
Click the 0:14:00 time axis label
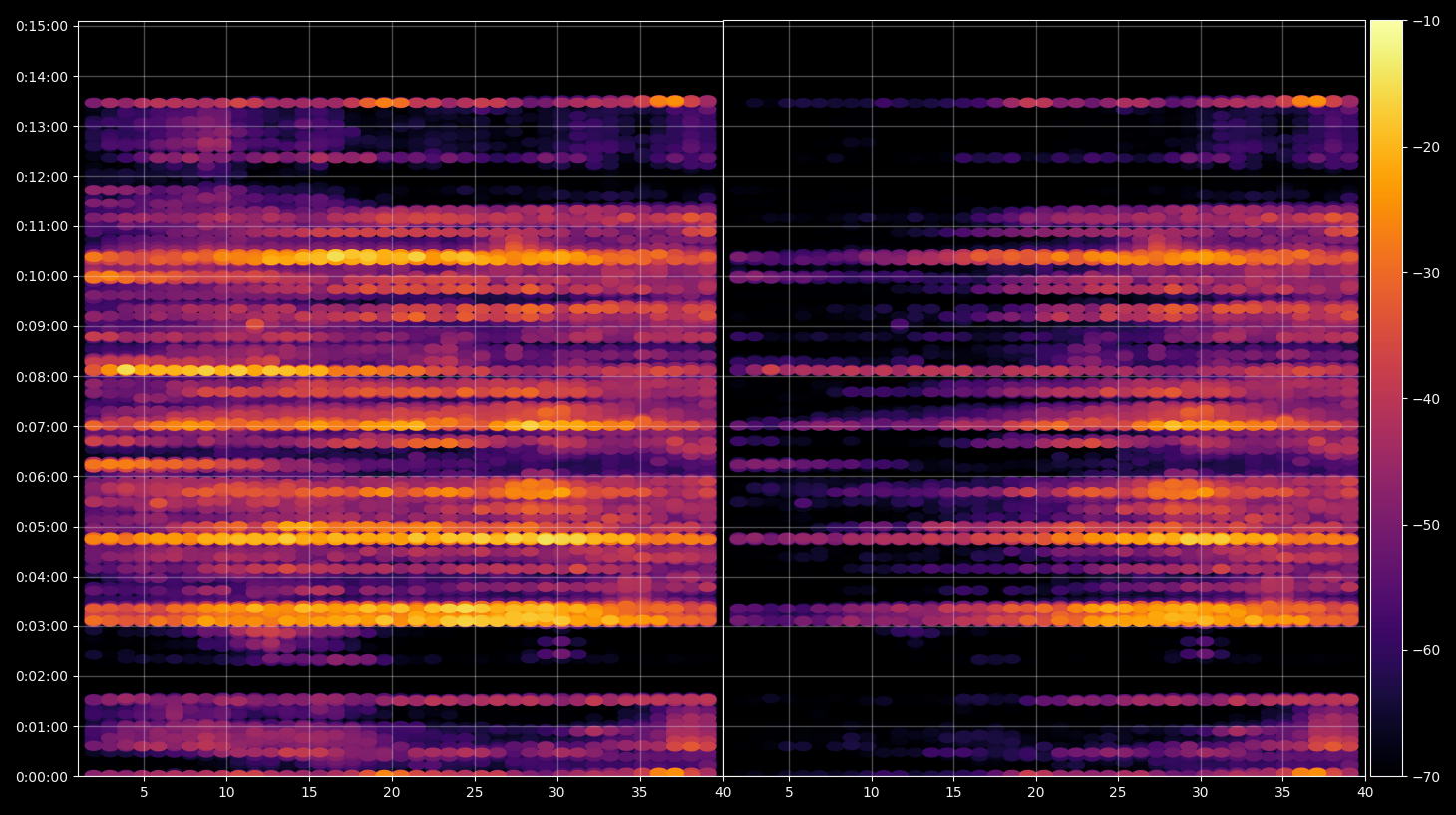click(x=42, y=77)
